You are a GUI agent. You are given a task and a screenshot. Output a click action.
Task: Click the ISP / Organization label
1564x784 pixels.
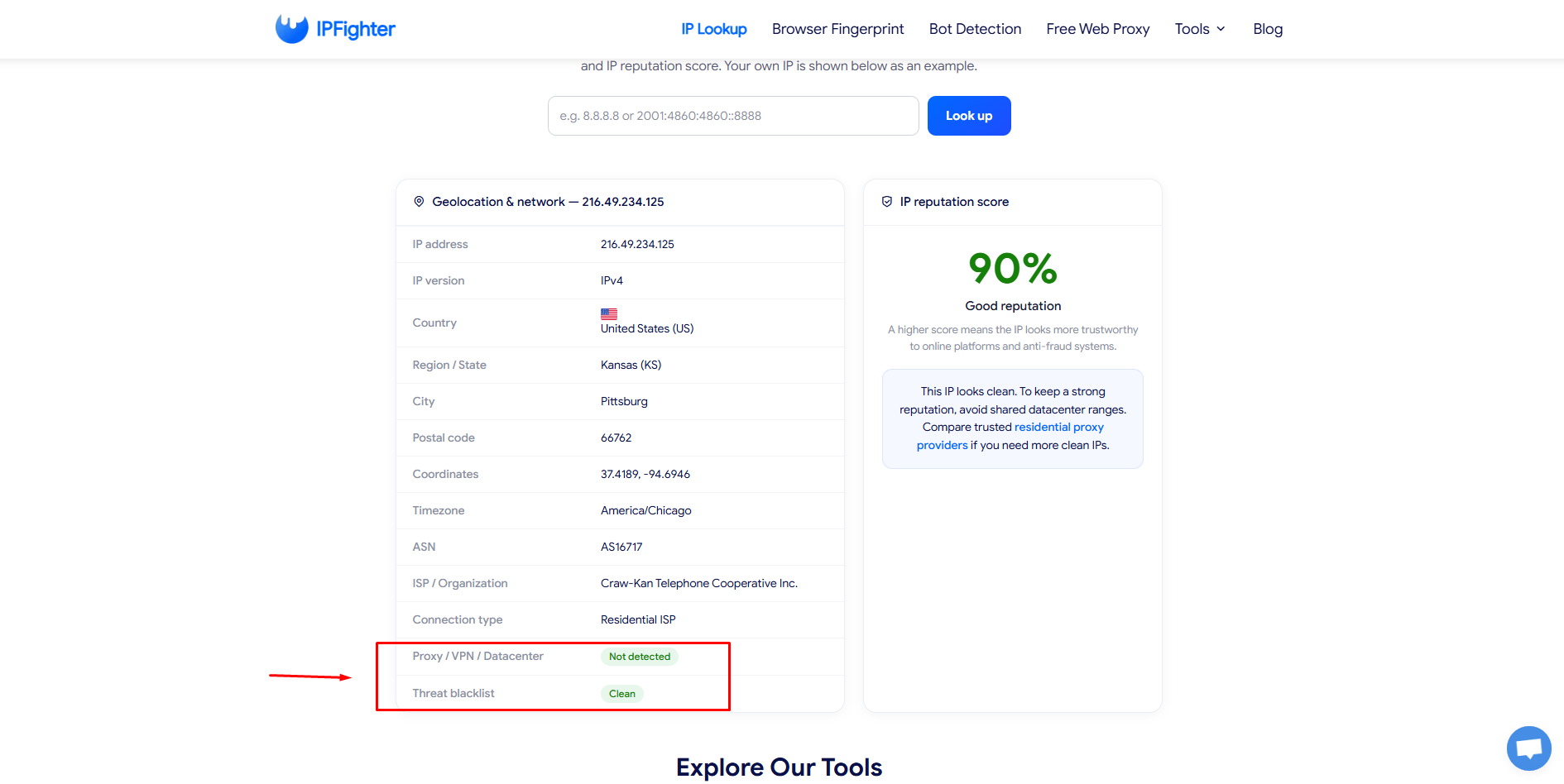tap(460, 583)
